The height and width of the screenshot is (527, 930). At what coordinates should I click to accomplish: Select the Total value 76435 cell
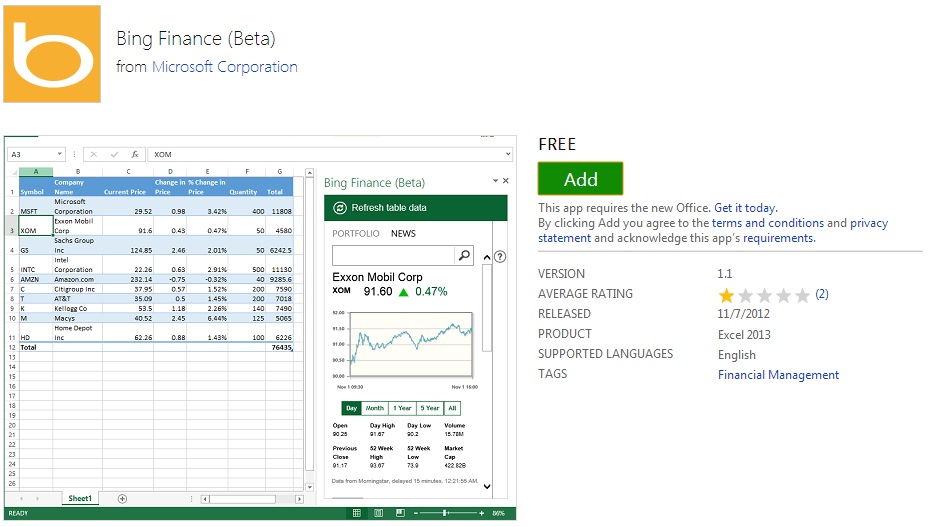point(279,347)
